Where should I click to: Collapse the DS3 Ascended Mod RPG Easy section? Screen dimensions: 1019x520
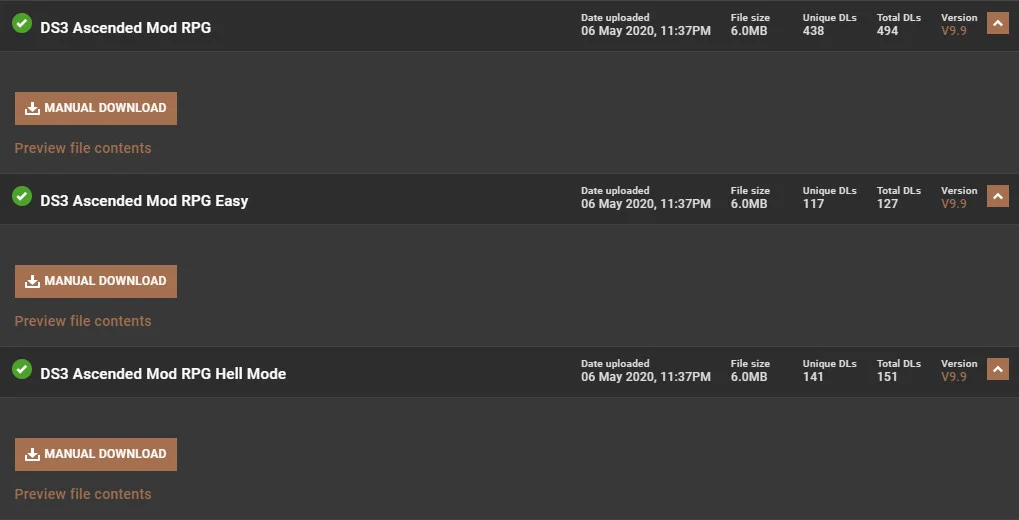pos(997,196)
